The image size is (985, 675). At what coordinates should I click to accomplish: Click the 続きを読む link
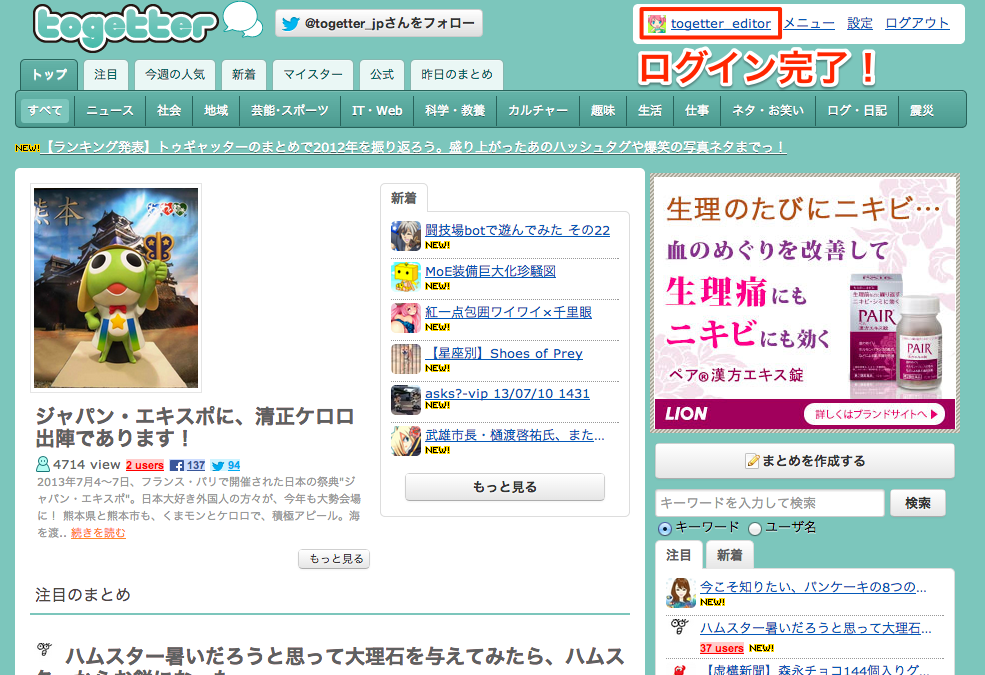click(98, 533)
